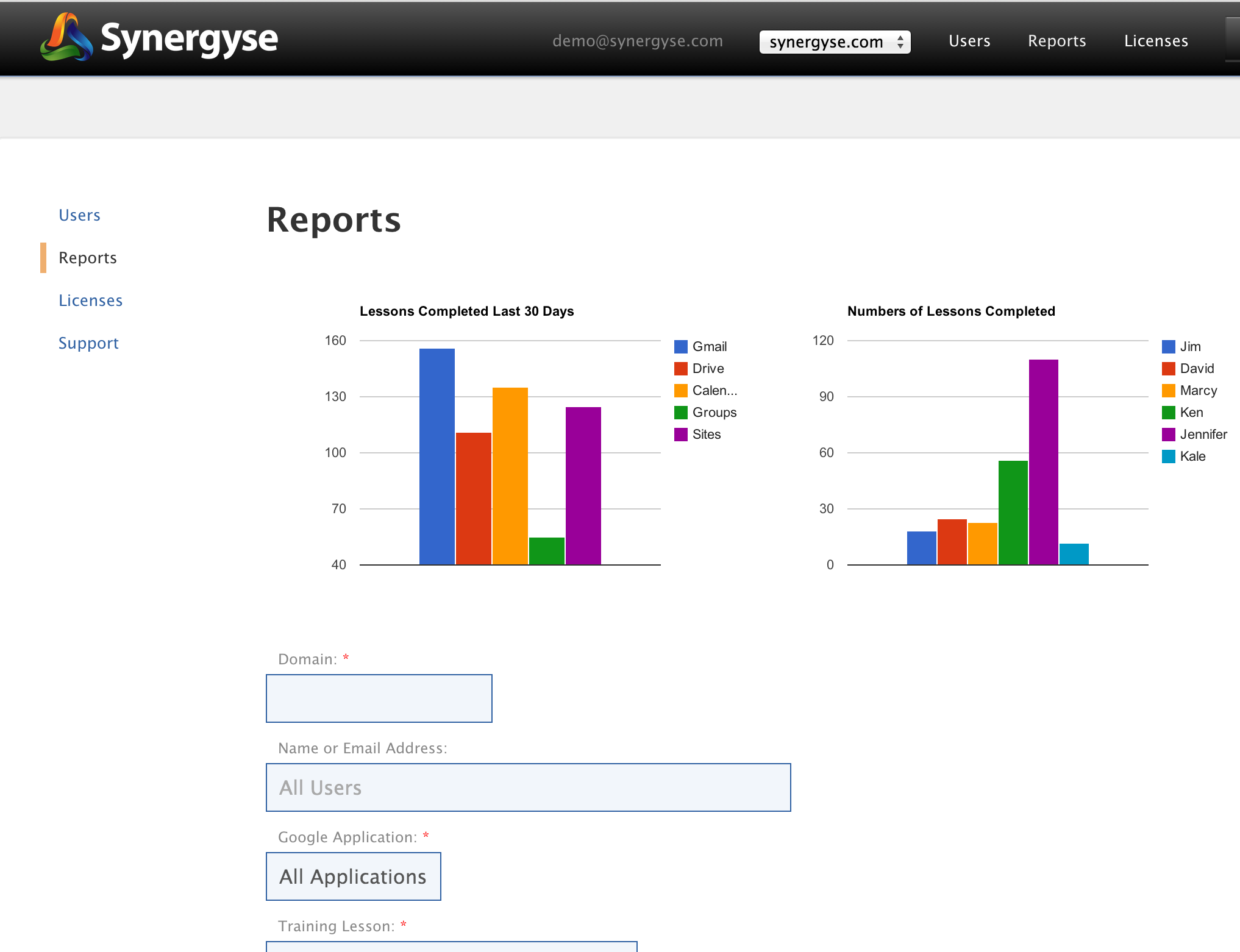This screenshot has width=1240, height=952.
Task: Click the Sites legend color swatch
Action: [680, 435]
